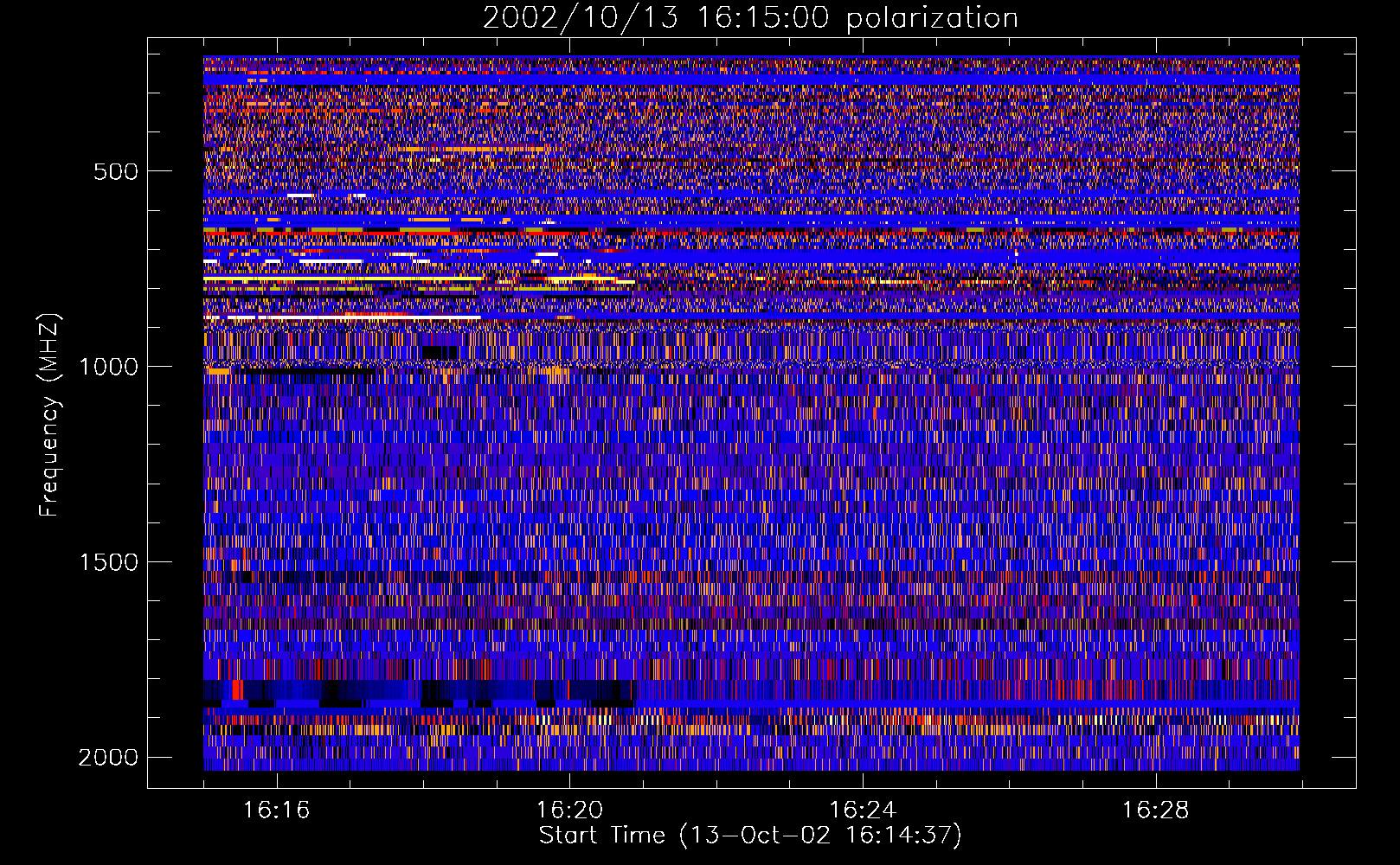1400x865 pixels.
Task: Click the 1000 frequency tick label
Action: point(108,367)
